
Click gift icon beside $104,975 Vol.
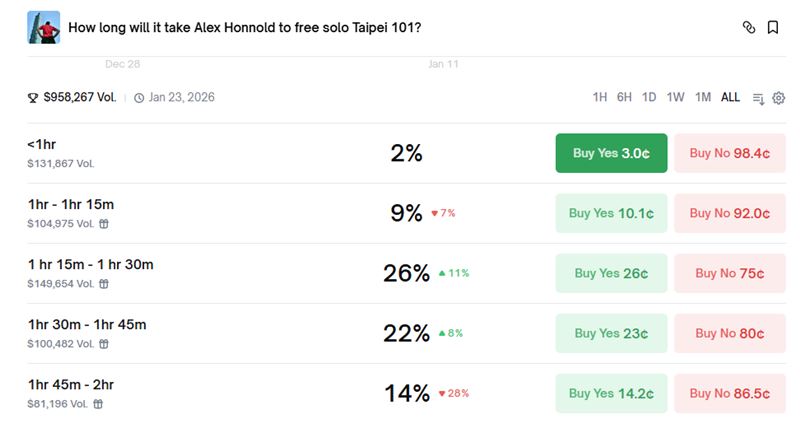(x=103, y=224)
